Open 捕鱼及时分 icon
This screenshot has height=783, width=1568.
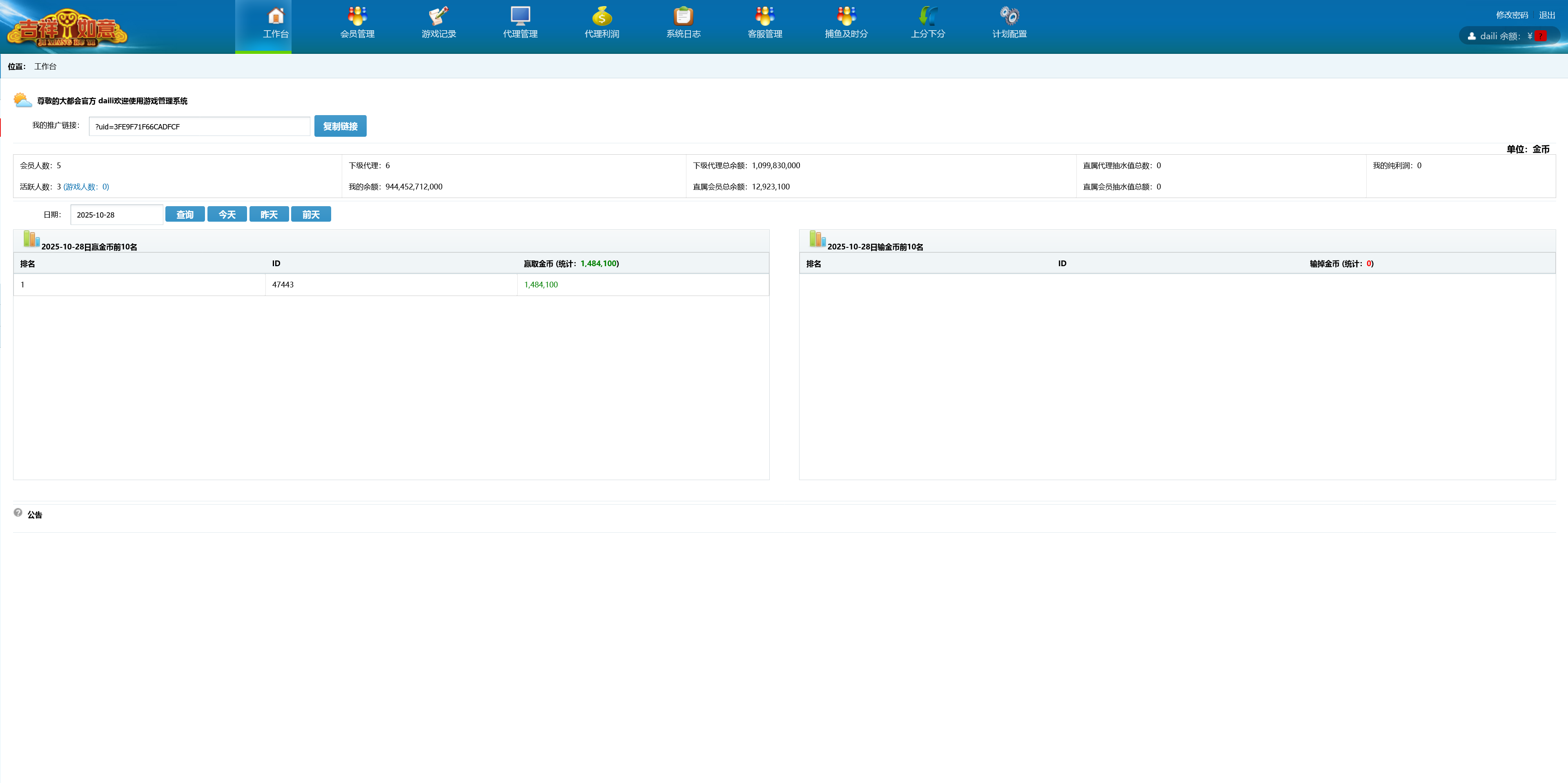(x=846, y=16)
